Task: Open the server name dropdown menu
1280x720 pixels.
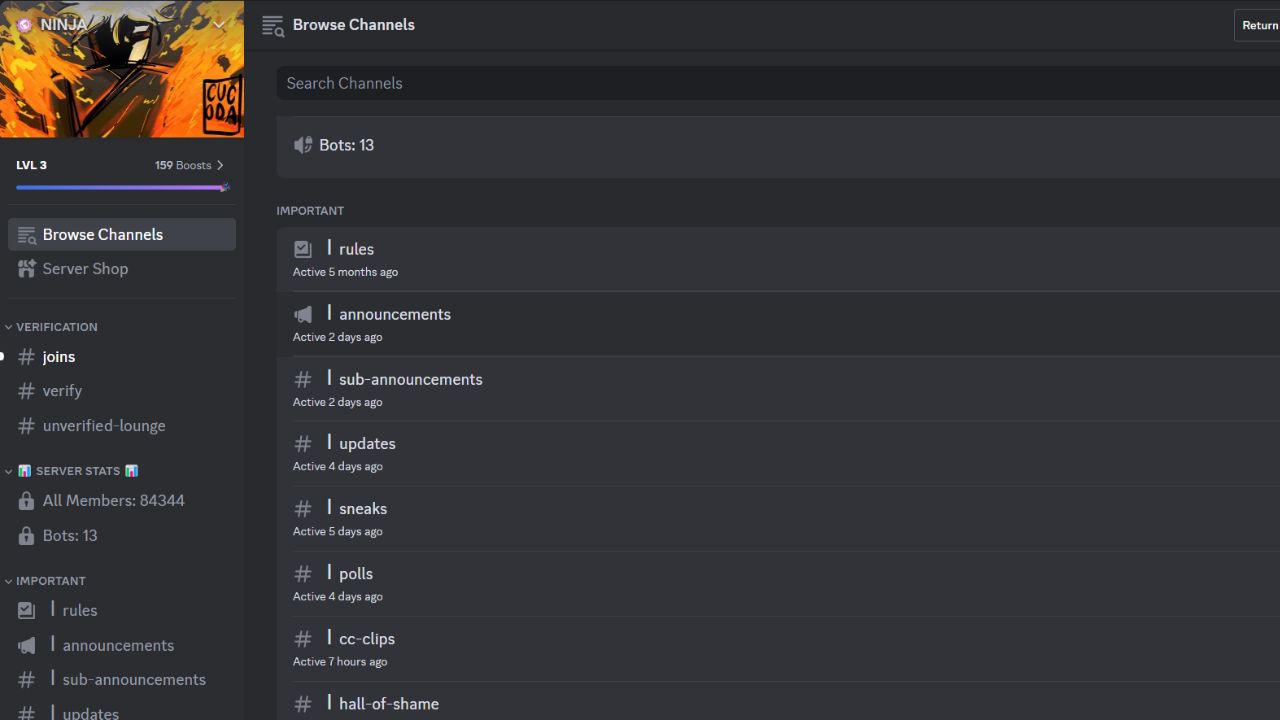Action: point(218,24)
